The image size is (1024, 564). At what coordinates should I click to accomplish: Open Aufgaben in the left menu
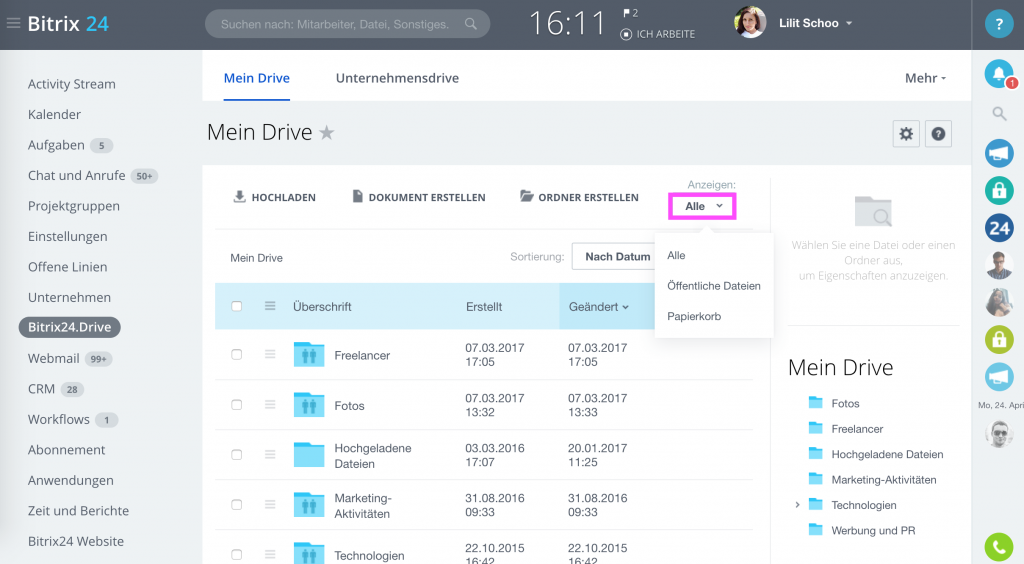pyautogui.click(x=56, y=145)
